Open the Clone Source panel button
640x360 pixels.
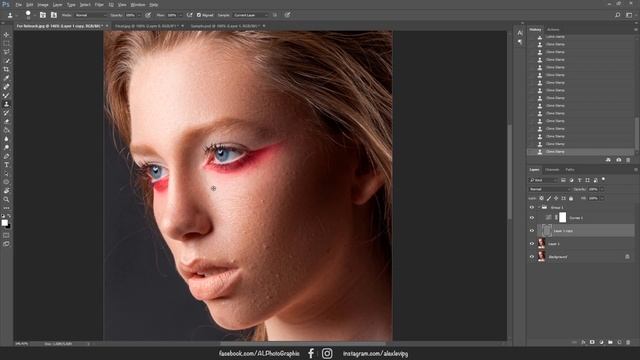(x=54, y=15)
